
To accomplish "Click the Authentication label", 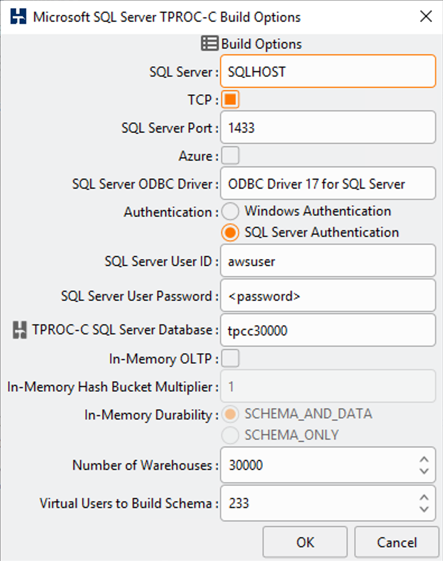I will [171, 212].
